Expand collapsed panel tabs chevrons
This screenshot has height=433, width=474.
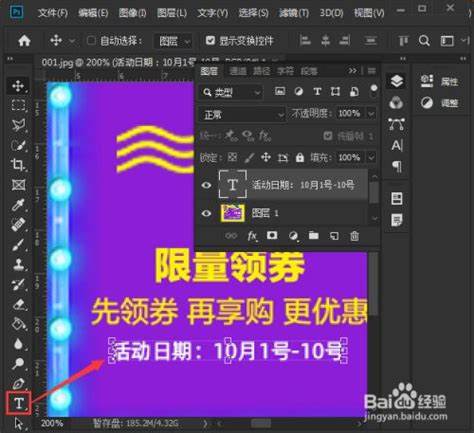[353, 71]
